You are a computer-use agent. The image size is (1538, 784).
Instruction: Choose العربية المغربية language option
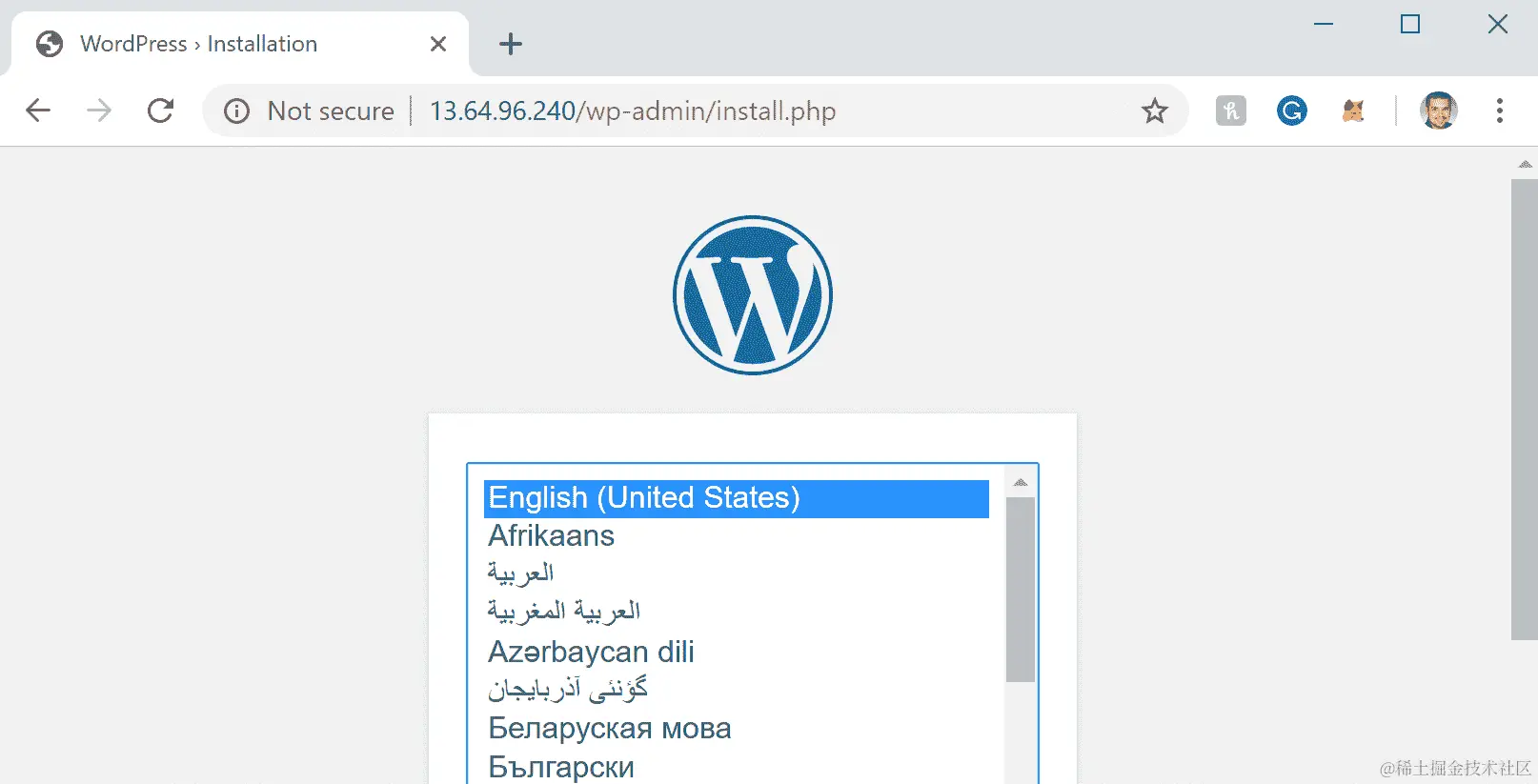(737, 612)
